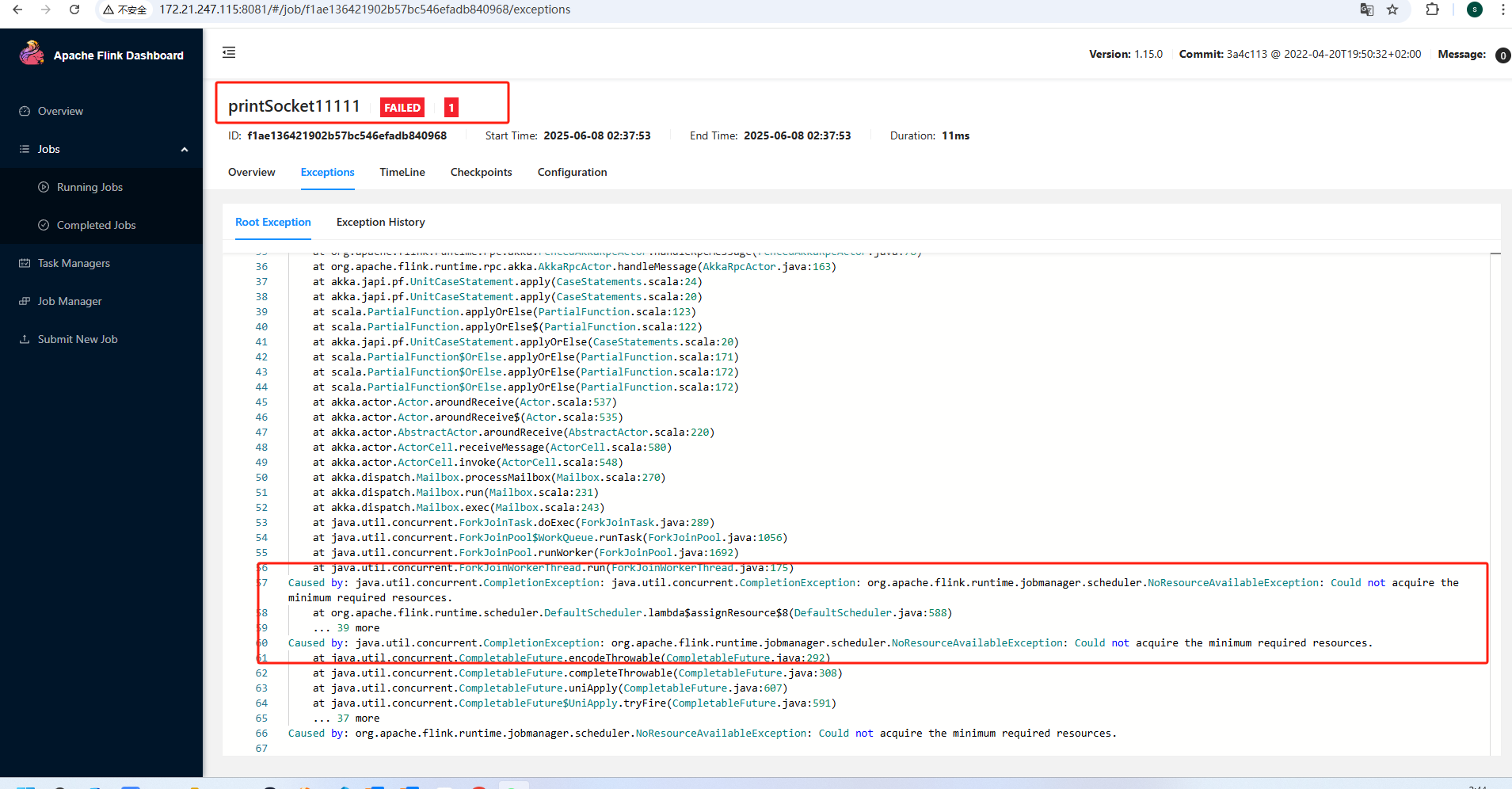This screenshot has width=1512, height=789.
Task: Click the Message count badge 0
Action: 1502,55
